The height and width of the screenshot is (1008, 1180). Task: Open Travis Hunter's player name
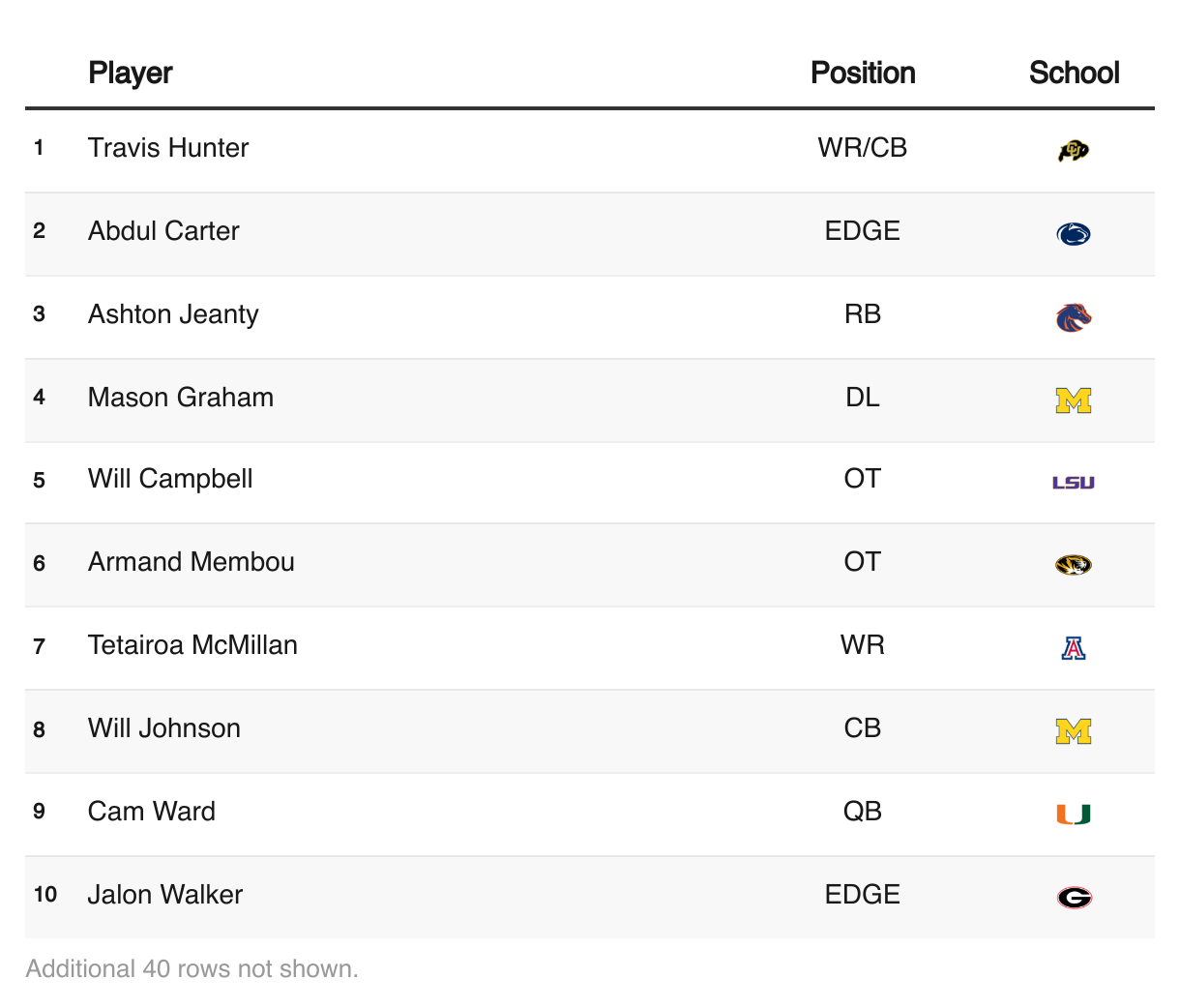tap(168, 148)
